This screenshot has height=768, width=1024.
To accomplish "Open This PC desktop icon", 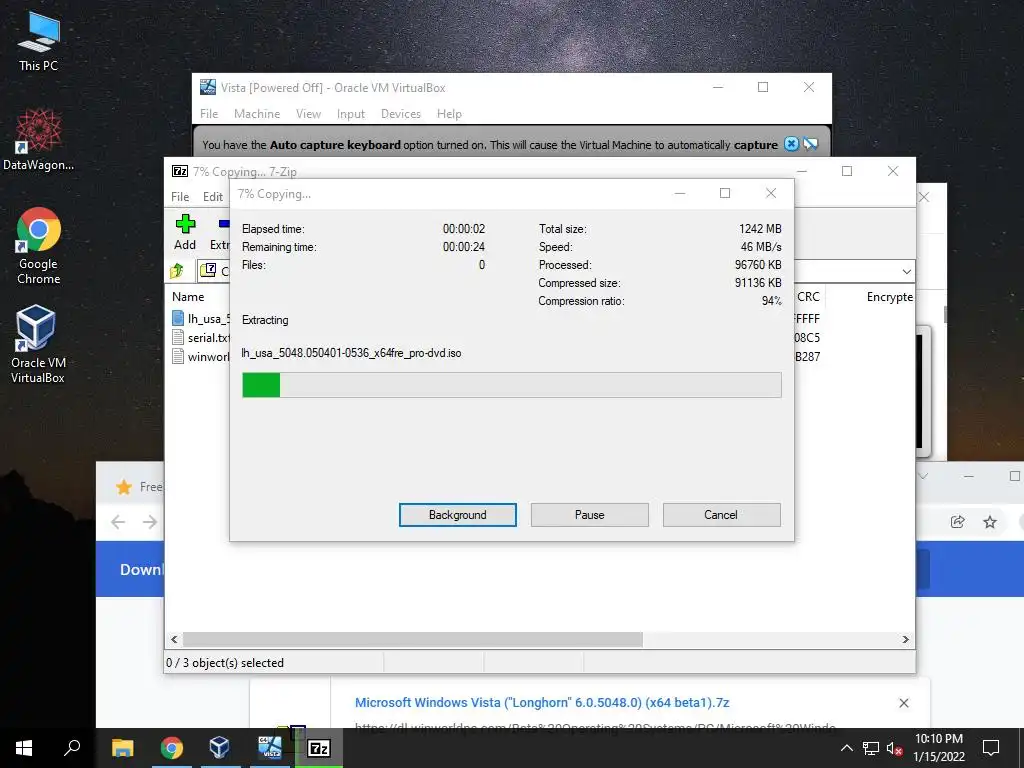I will pyautogui.click(x=39, y=41).
